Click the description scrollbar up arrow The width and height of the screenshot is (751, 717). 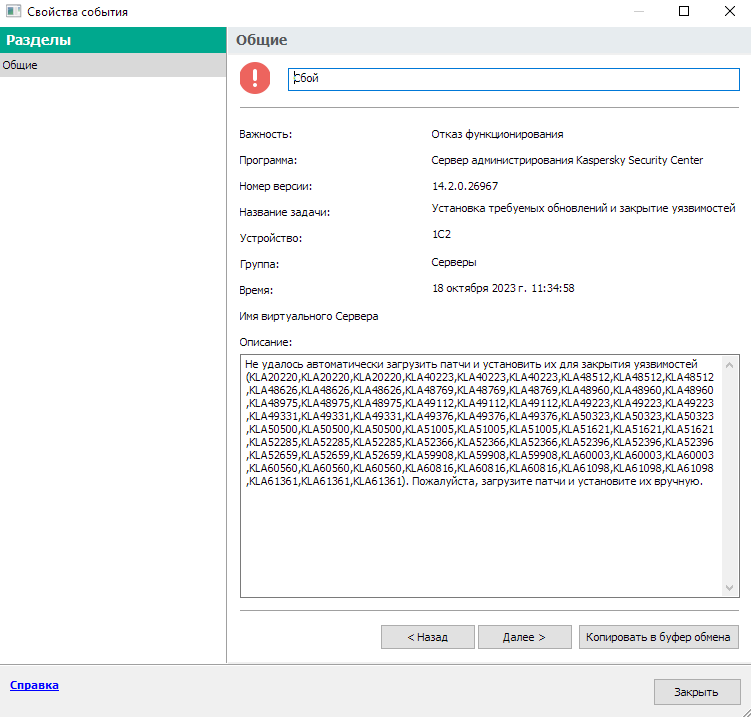729,365
